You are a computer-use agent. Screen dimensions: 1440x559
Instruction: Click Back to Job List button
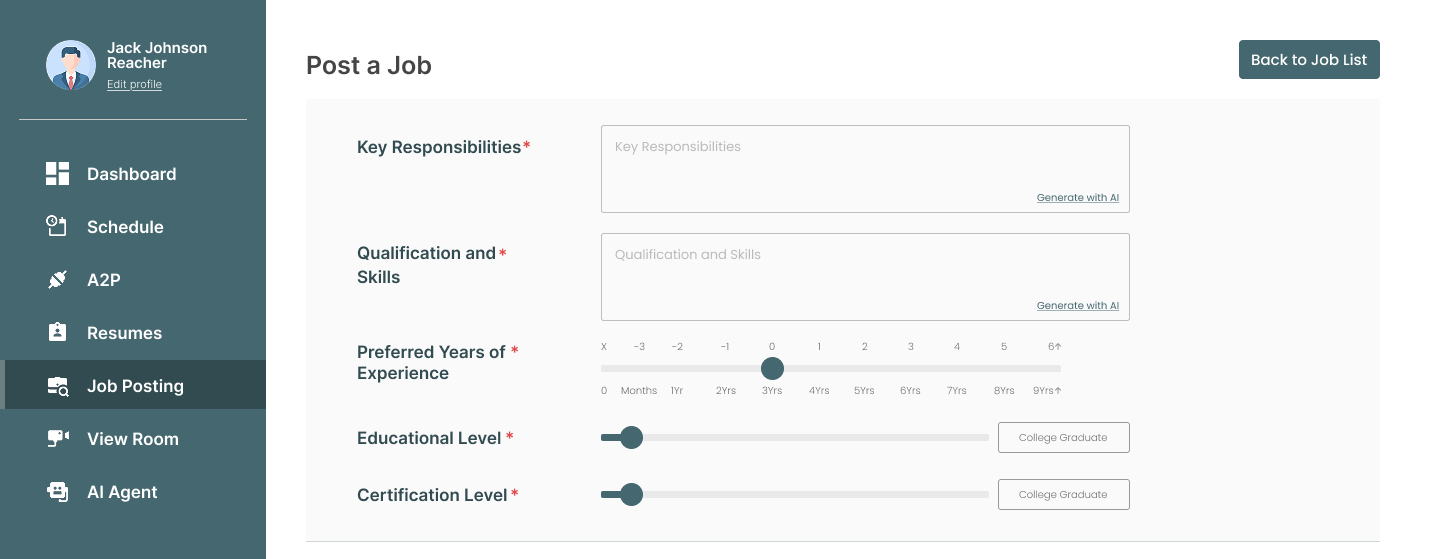(1309, 60)
